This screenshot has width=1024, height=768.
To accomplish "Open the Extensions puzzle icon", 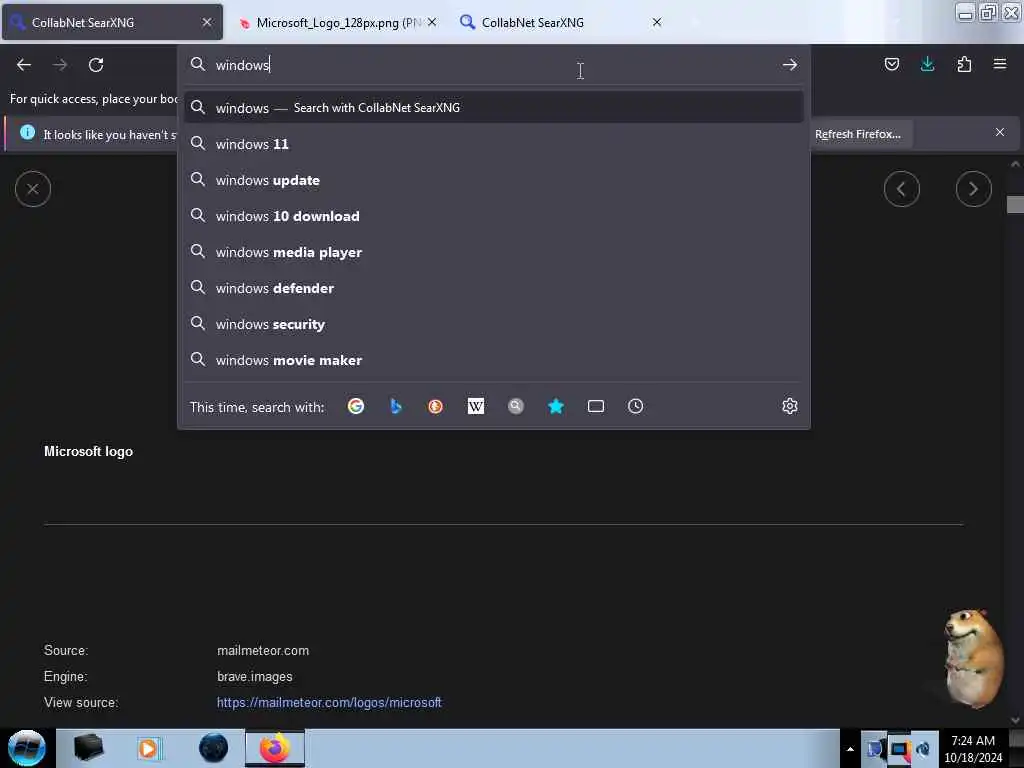I will click(964, 64).
